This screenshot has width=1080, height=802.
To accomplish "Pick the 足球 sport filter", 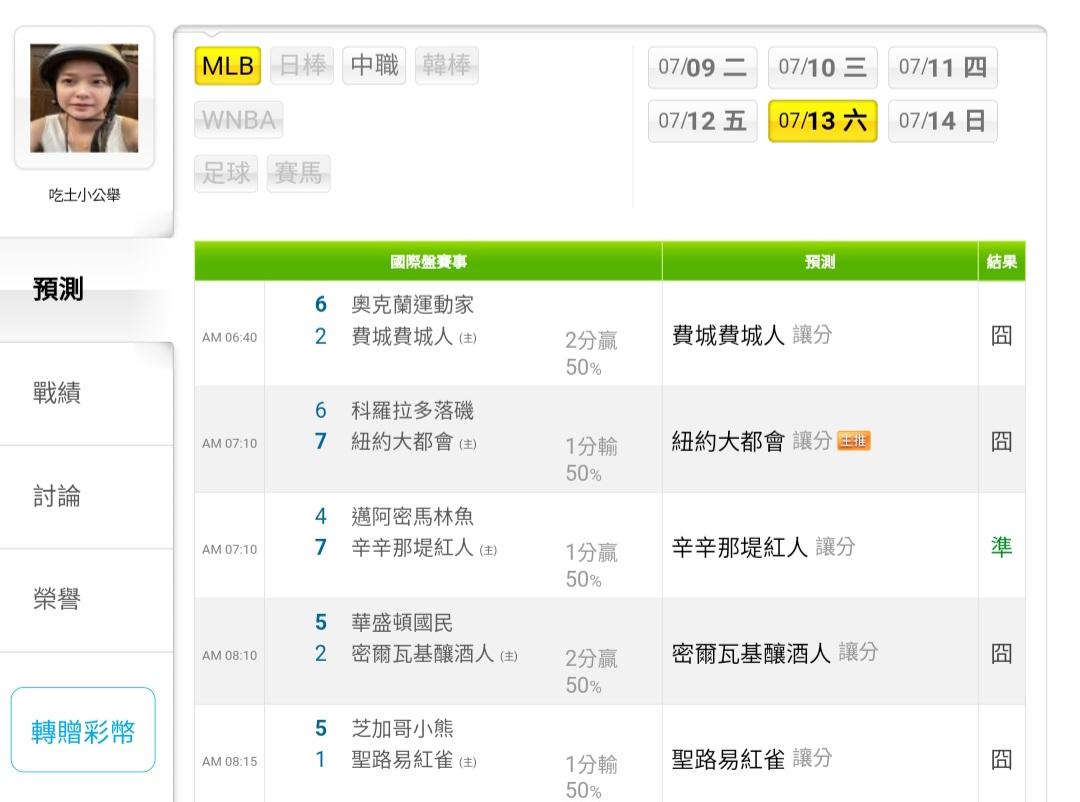I will click(226, 173).
